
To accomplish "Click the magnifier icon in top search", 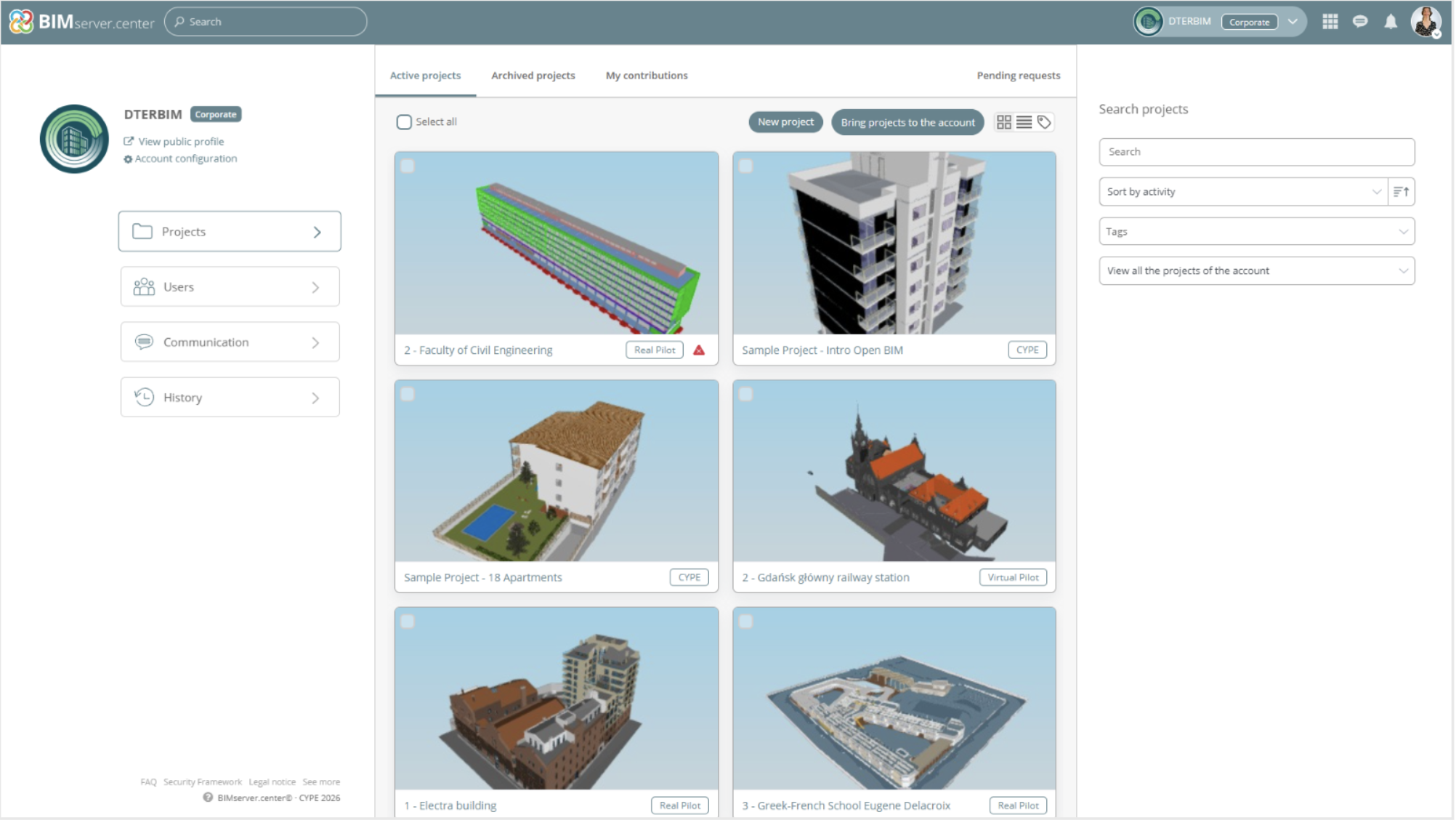I will tap(179, 22).
